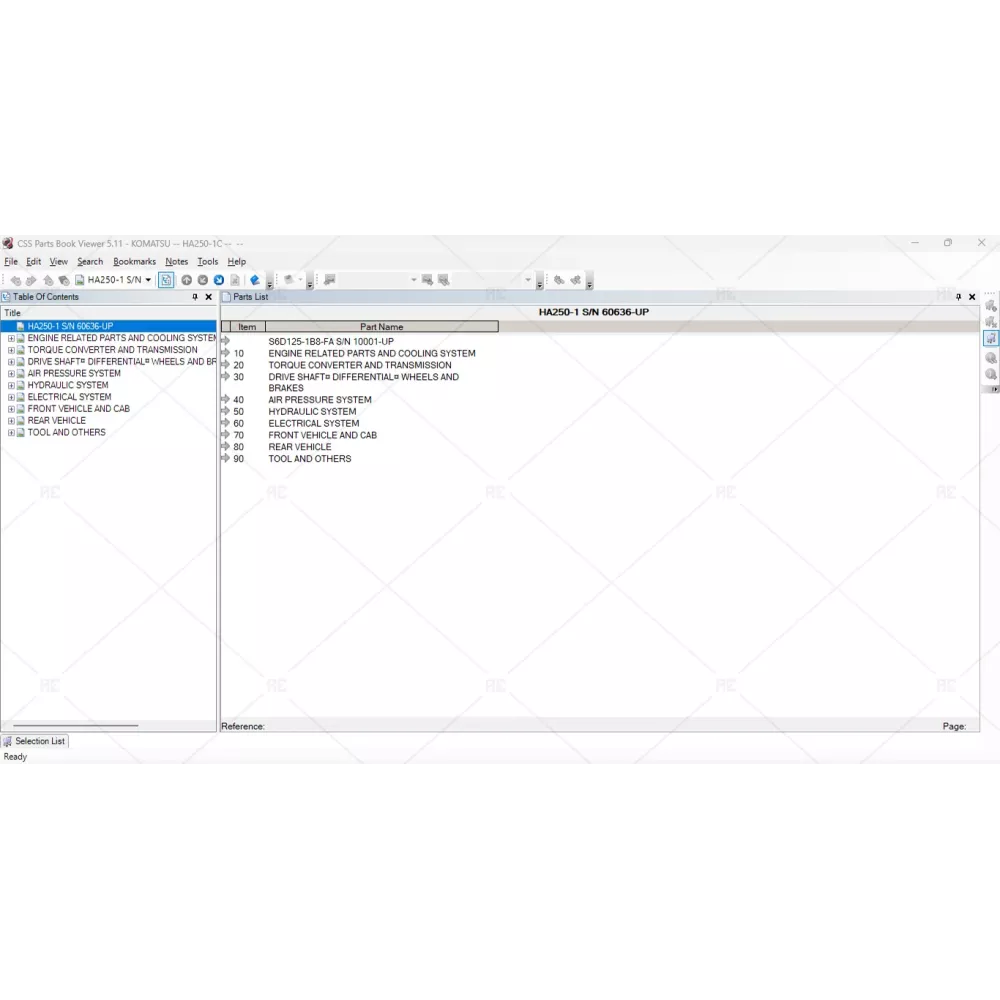The width and height of the screenshot is (1000, 1000).
Task: Open the Bookmarks menu
Action: click(x=134, y=262)
